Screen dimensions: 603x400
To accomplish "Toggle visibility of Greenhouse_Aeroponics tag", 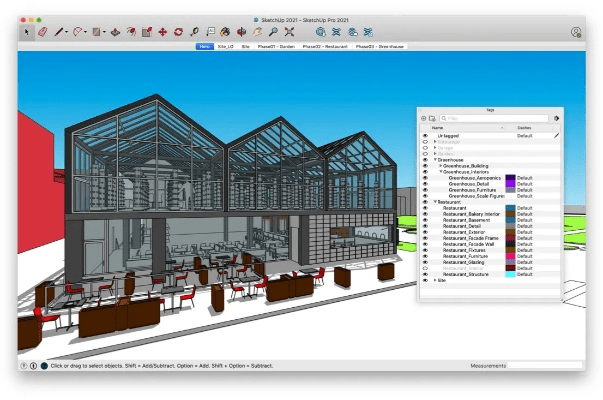I will (x=425, y=178).
